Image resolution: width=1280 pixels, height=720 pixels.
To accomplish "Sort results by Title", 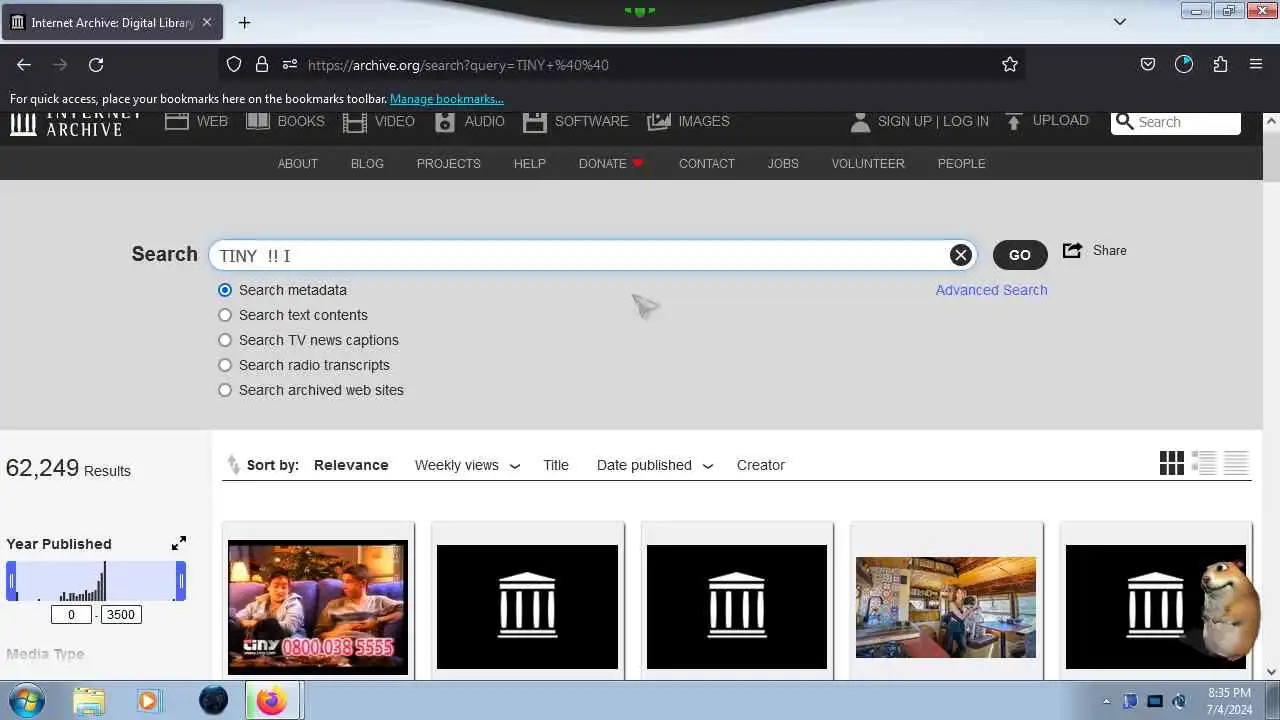I will pos(556,465).
